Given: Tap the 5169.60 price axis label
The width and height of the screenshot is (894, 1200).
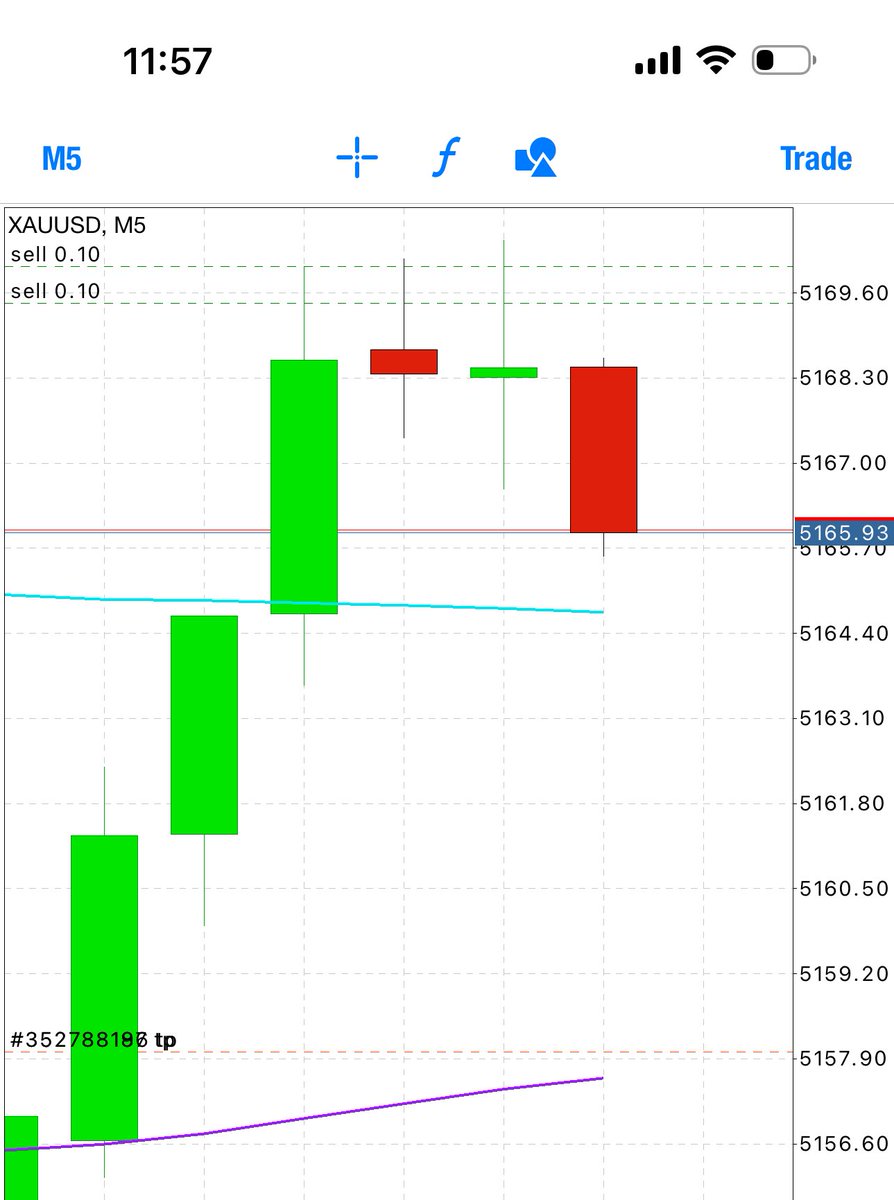Looking at the screenshot, I should 844,293.
